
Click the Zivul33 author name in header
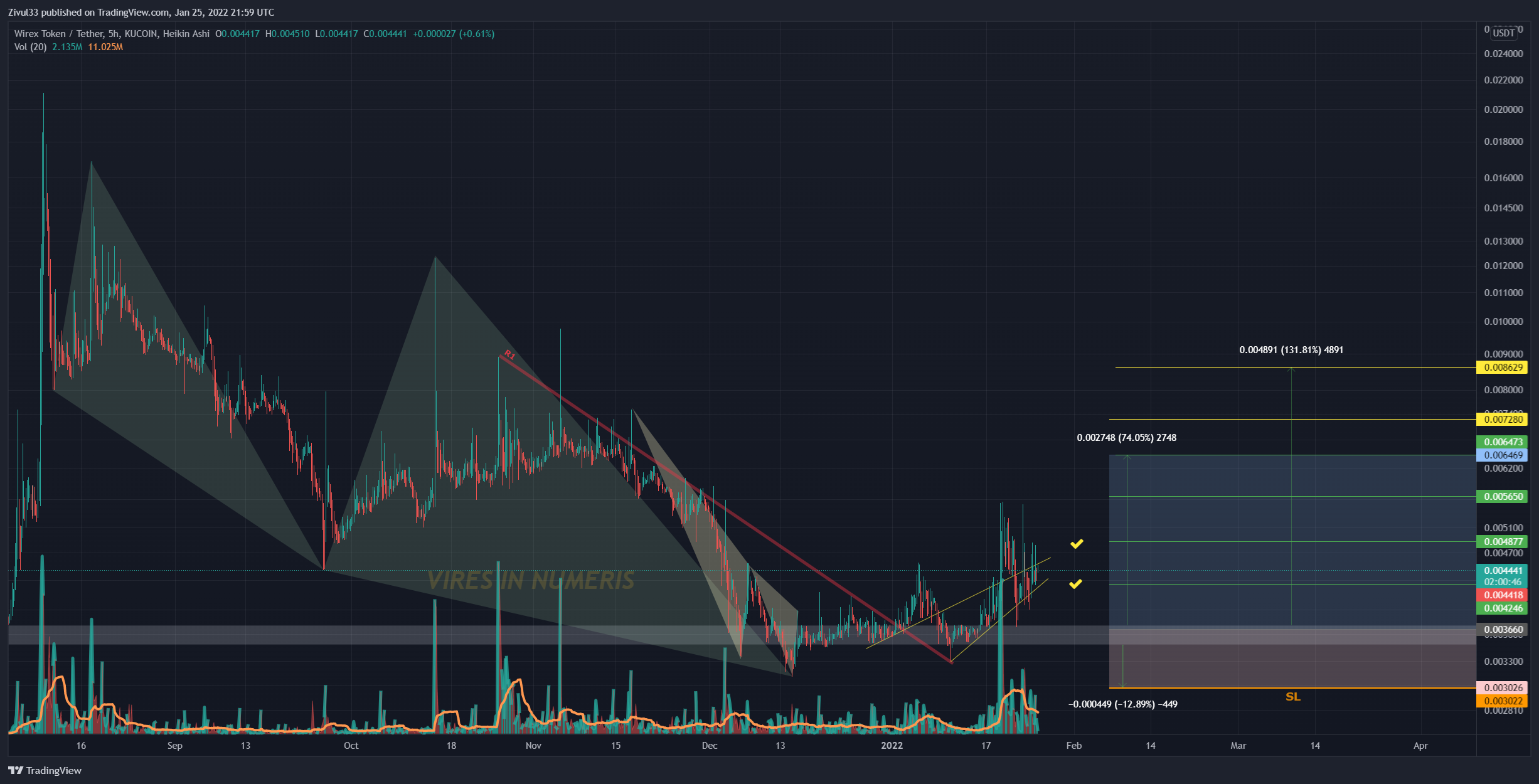coord(23,12)
